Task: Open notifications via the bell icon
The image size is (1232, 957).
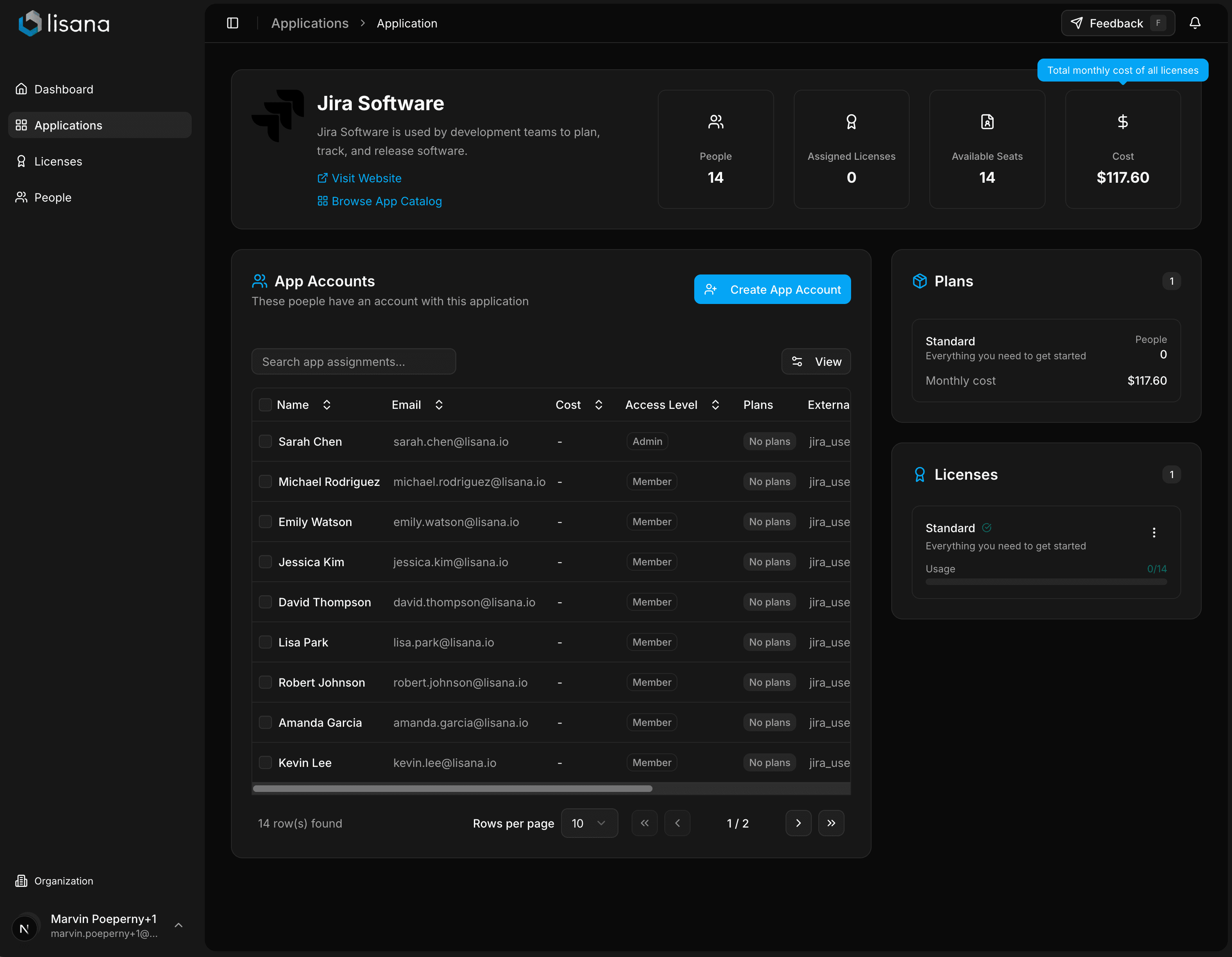Action: pyautogui.click(x=1195, y=23)
